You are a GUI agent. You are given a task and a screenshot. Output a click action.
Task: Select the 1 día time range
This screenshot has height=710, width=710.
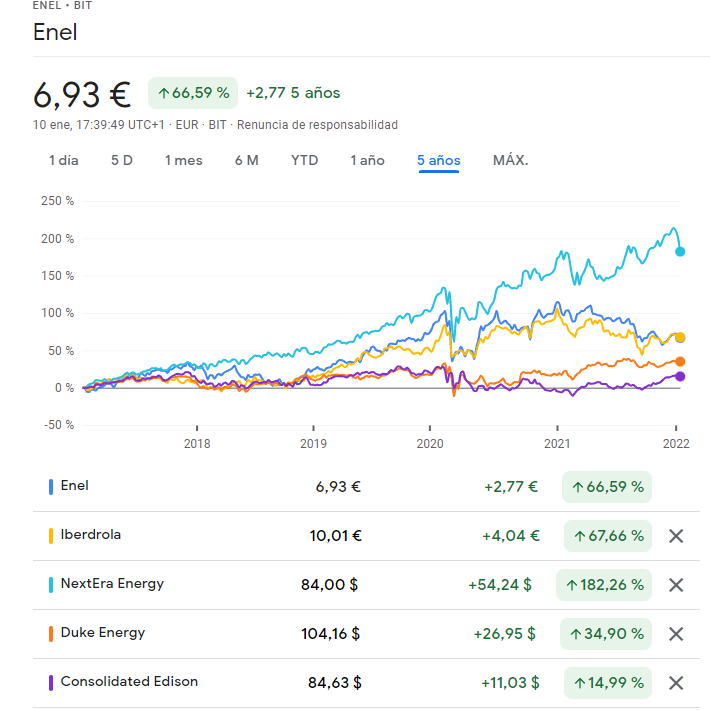(x=64, y=160)
